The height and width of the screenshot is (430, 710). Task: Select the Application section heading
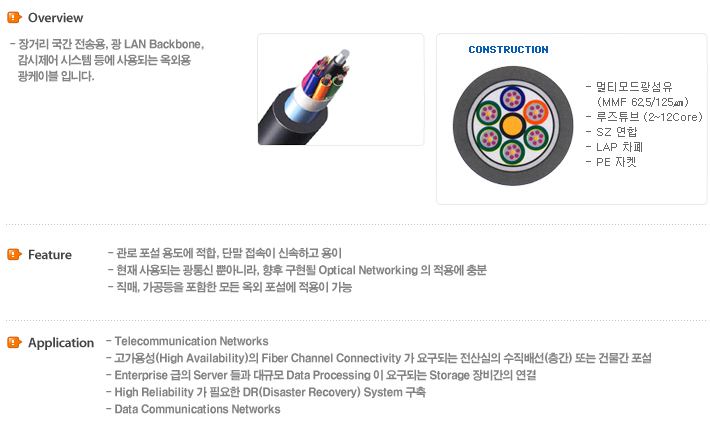tap(61, 343)
